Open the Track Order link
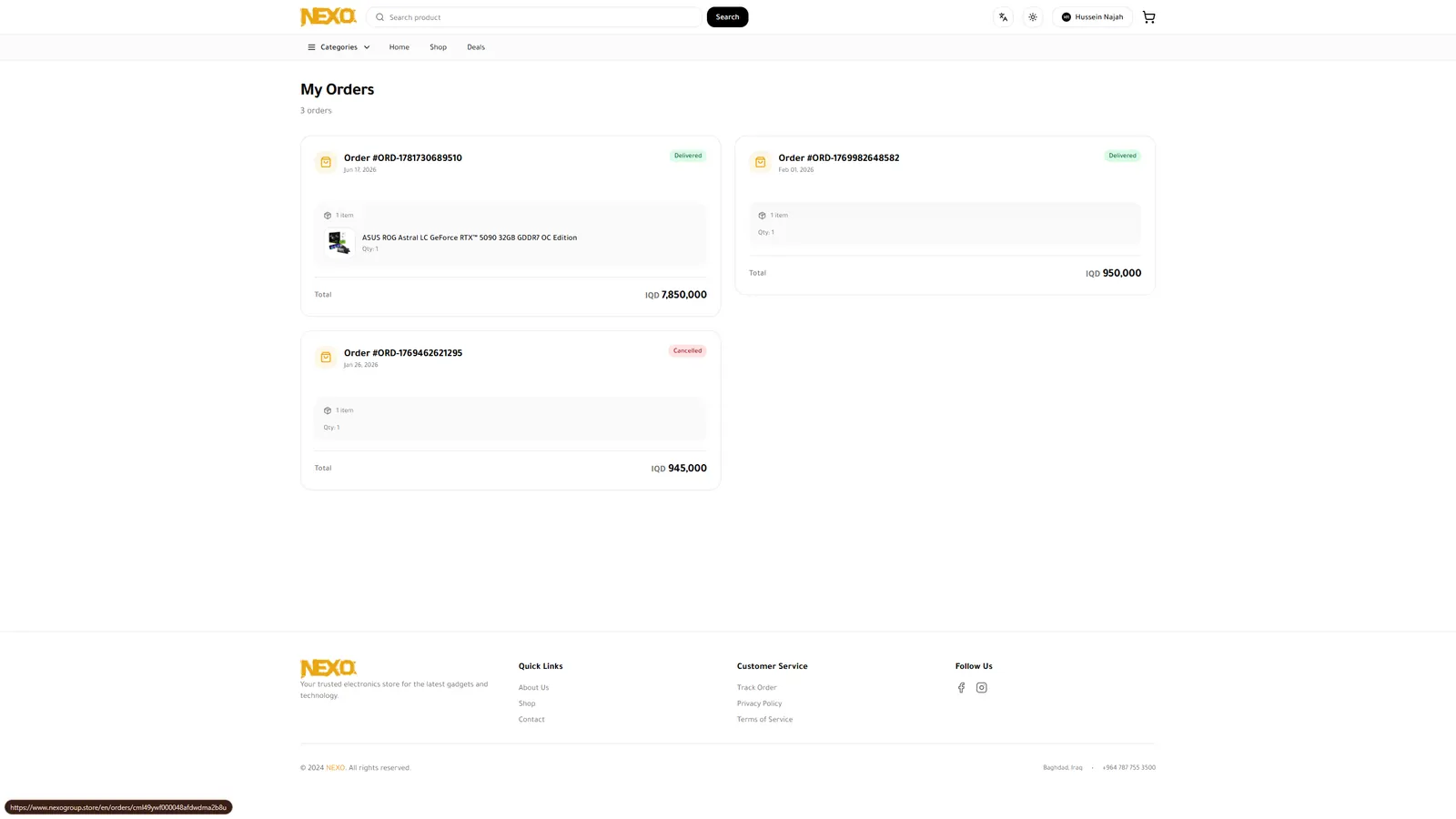The image size is (1456, 819). 757,688
